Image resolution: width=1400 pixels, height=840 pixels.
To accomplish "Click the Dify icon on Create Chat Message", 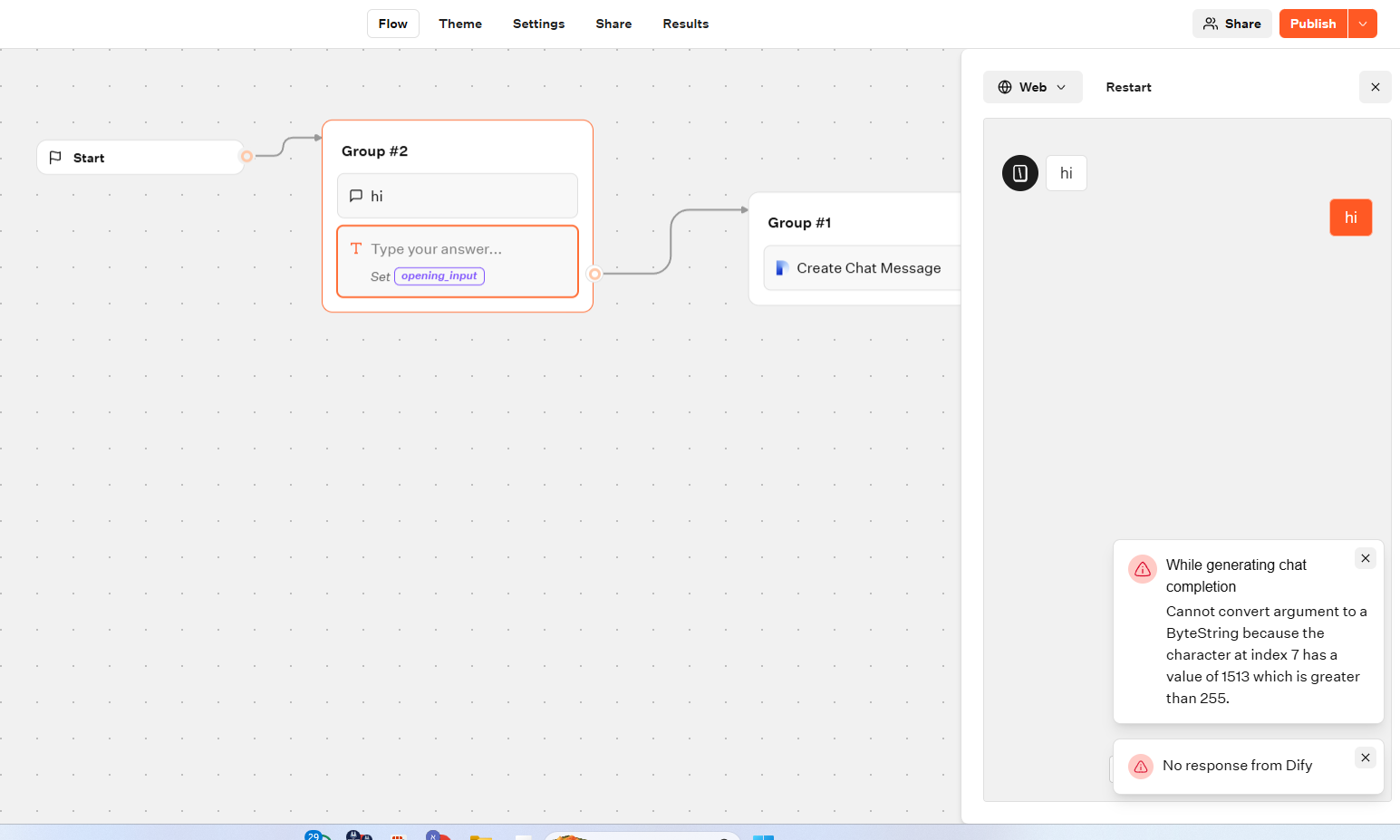I will coord(782,268).
